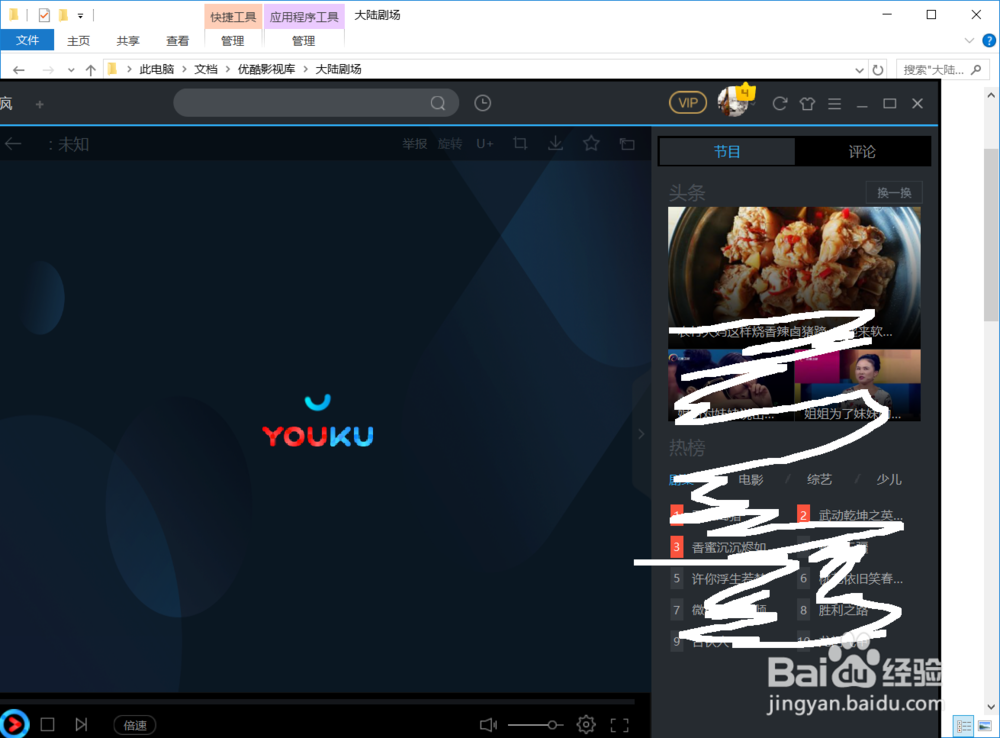The width and height of the screenshot is (1000, 738).
Task: Add a new Youku tab with plus
Action: click(40, 104)
